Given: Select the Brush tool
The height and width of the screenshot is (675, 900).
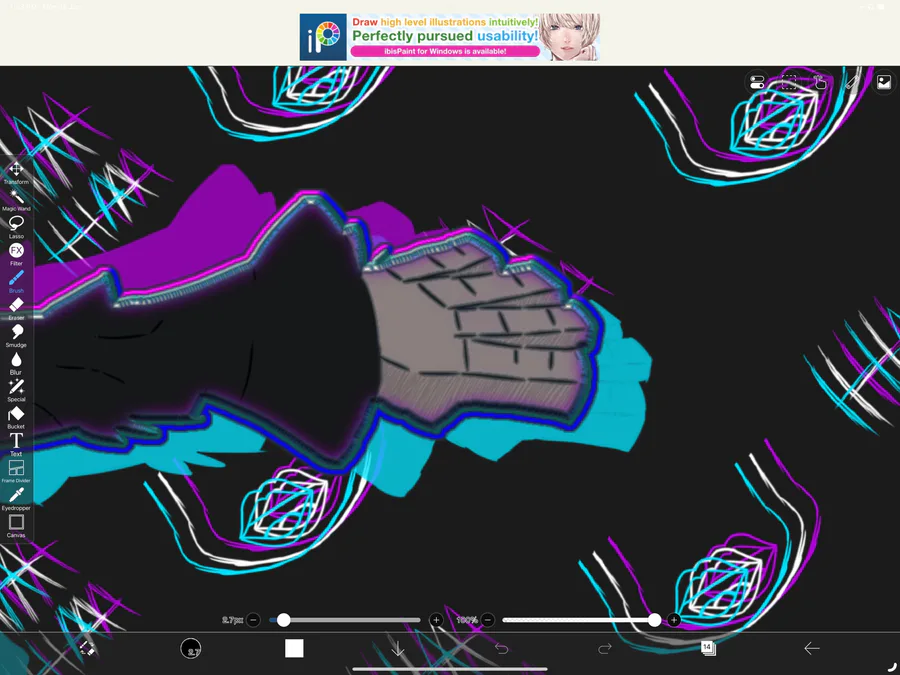Looking at the screenshot, I should (16, 282).
